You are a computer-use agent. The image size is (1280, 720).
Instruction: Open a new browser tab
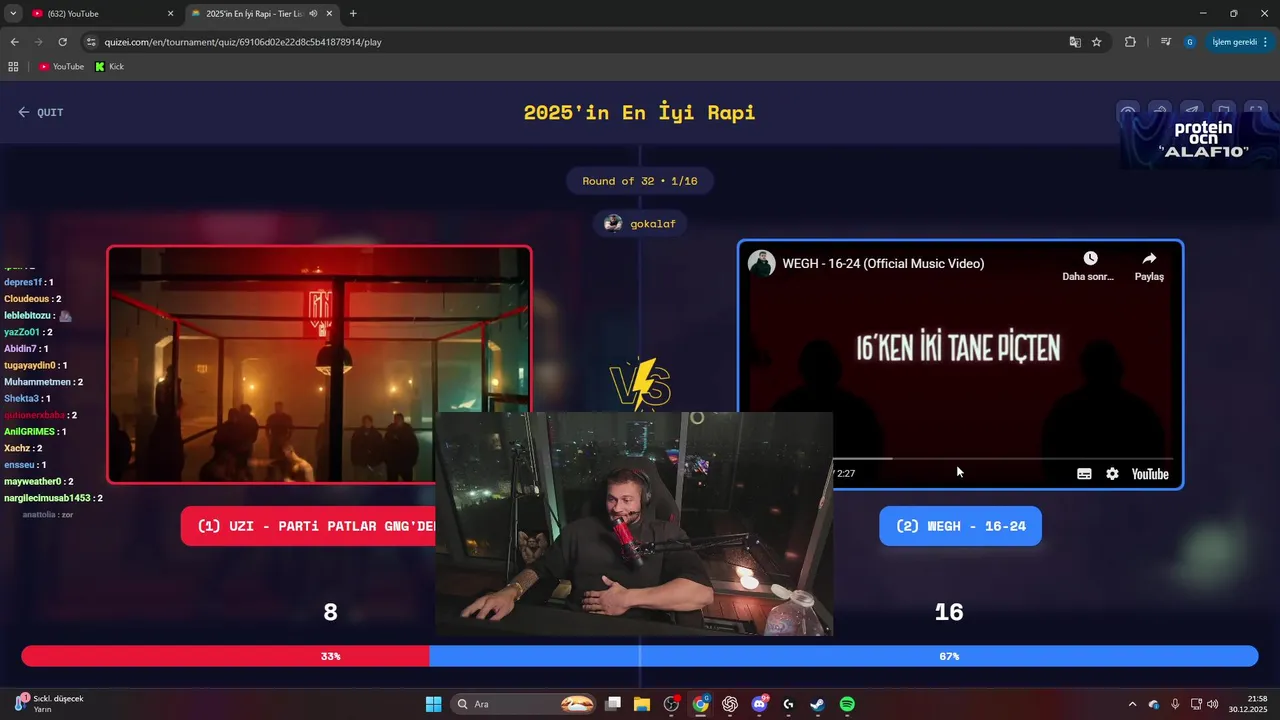tap(353, 14)
